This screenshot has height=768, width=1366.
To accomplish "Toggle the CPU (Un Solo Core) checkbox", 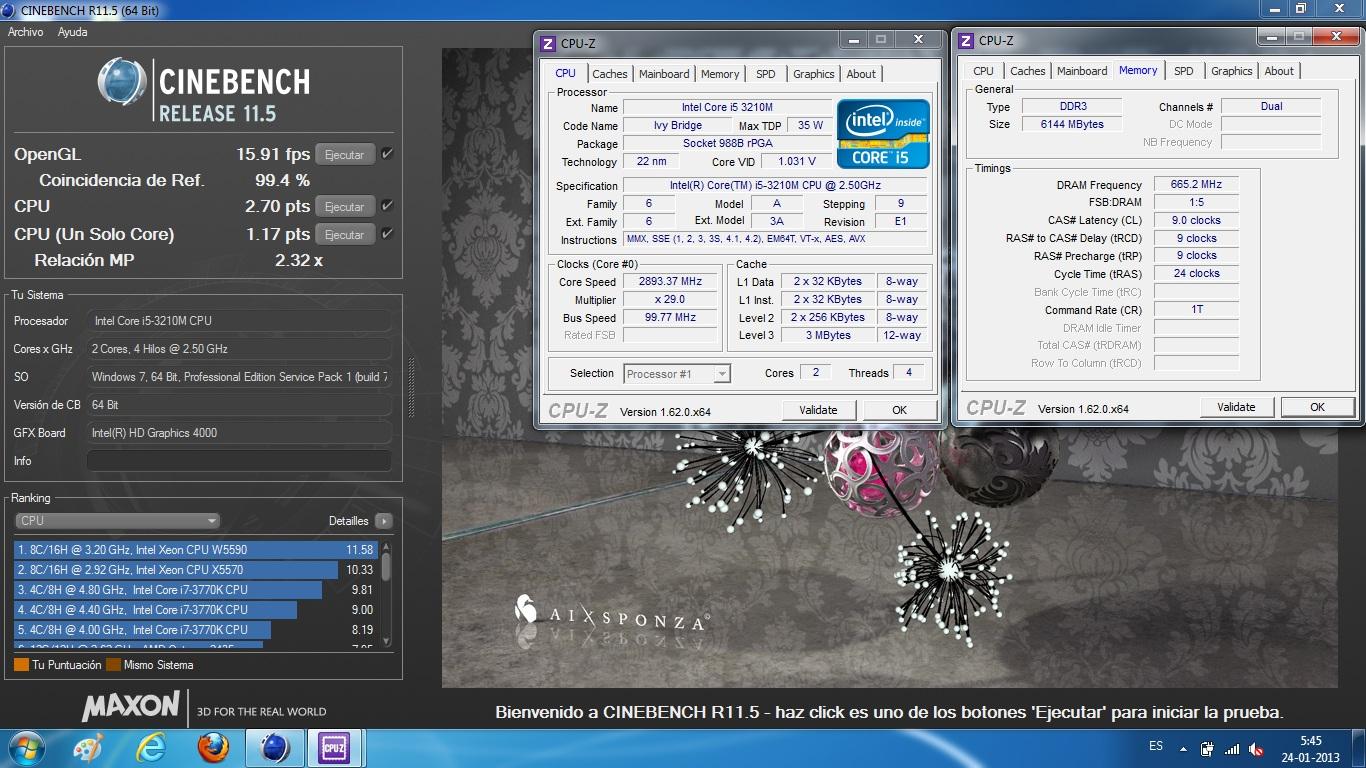I will point(387,234).
